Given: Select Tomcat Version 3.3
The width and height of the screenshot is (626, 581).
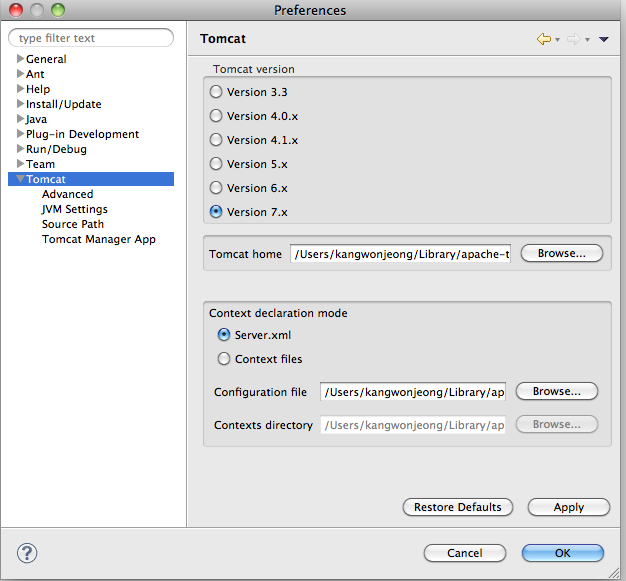Looking at the screenshot, I should point(216,92).
